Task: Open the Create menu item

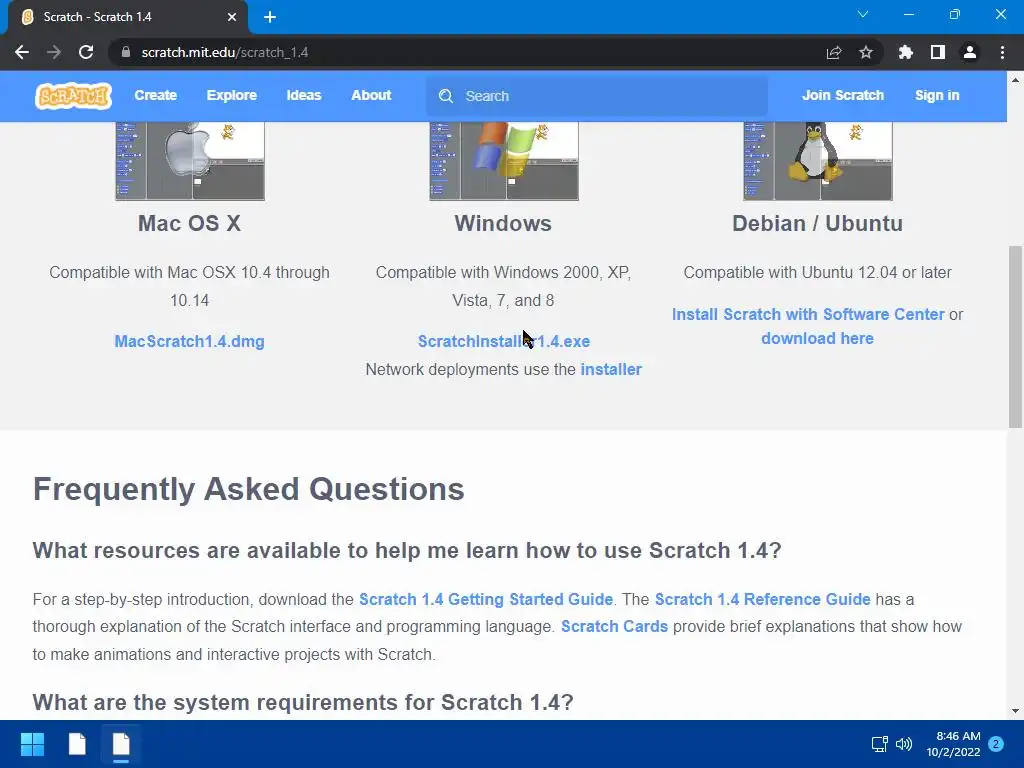Action: click(155, 95)
